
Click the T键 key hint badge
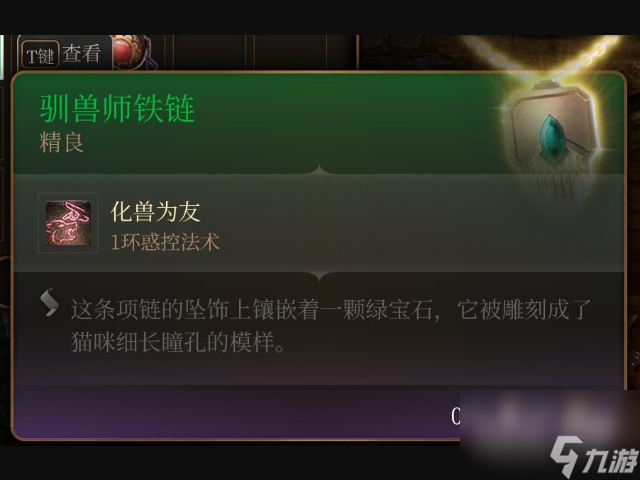click(x=40, y=55)
